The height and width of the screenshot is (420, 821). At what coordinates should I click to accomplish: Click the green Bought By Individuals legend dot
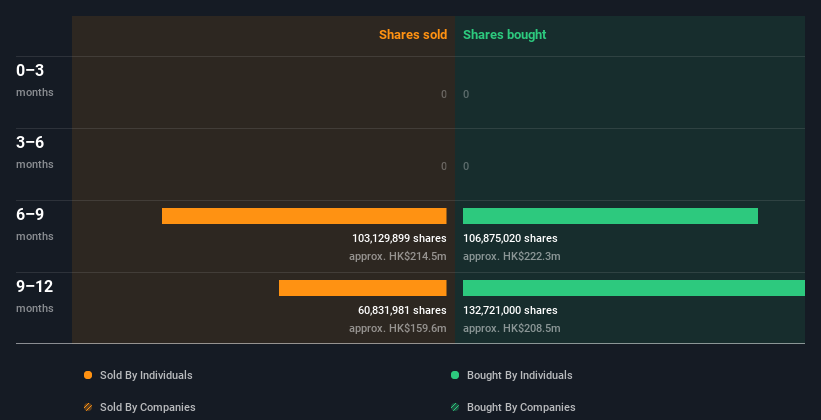pos(455,375)
